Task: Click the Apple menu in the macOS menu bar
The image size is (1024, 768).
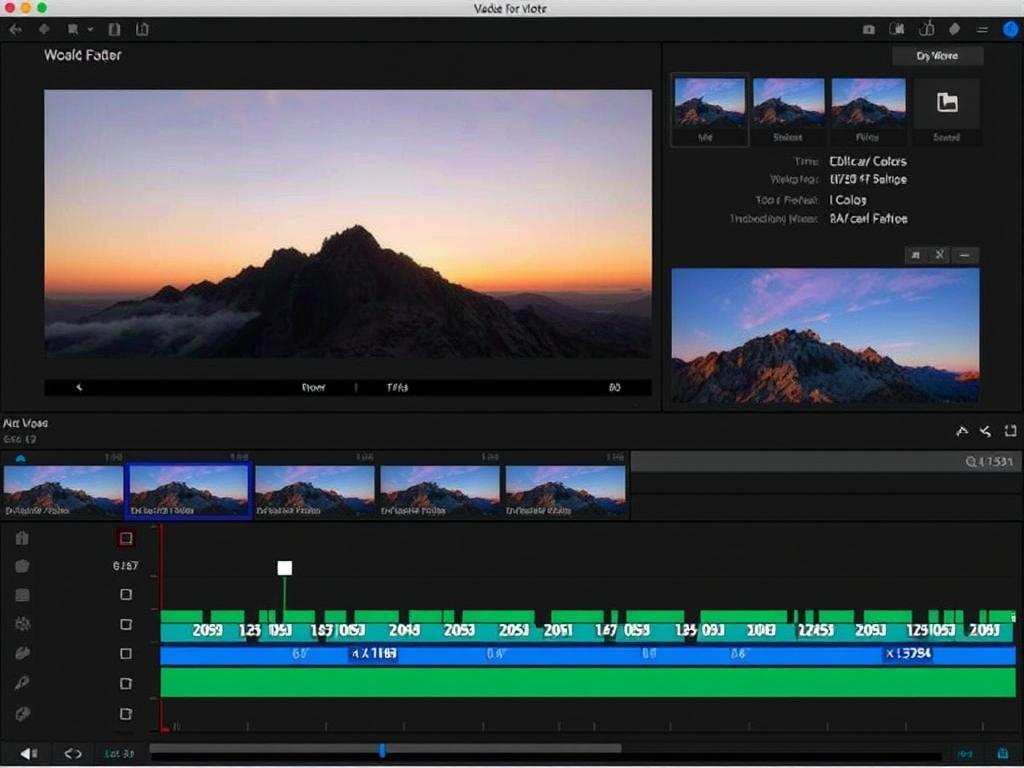Action: [15, 7]
